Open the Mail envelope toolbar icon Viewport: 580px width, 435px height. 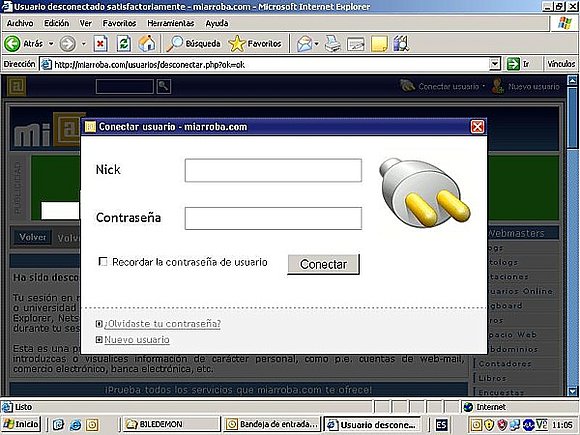click(304, 44)
